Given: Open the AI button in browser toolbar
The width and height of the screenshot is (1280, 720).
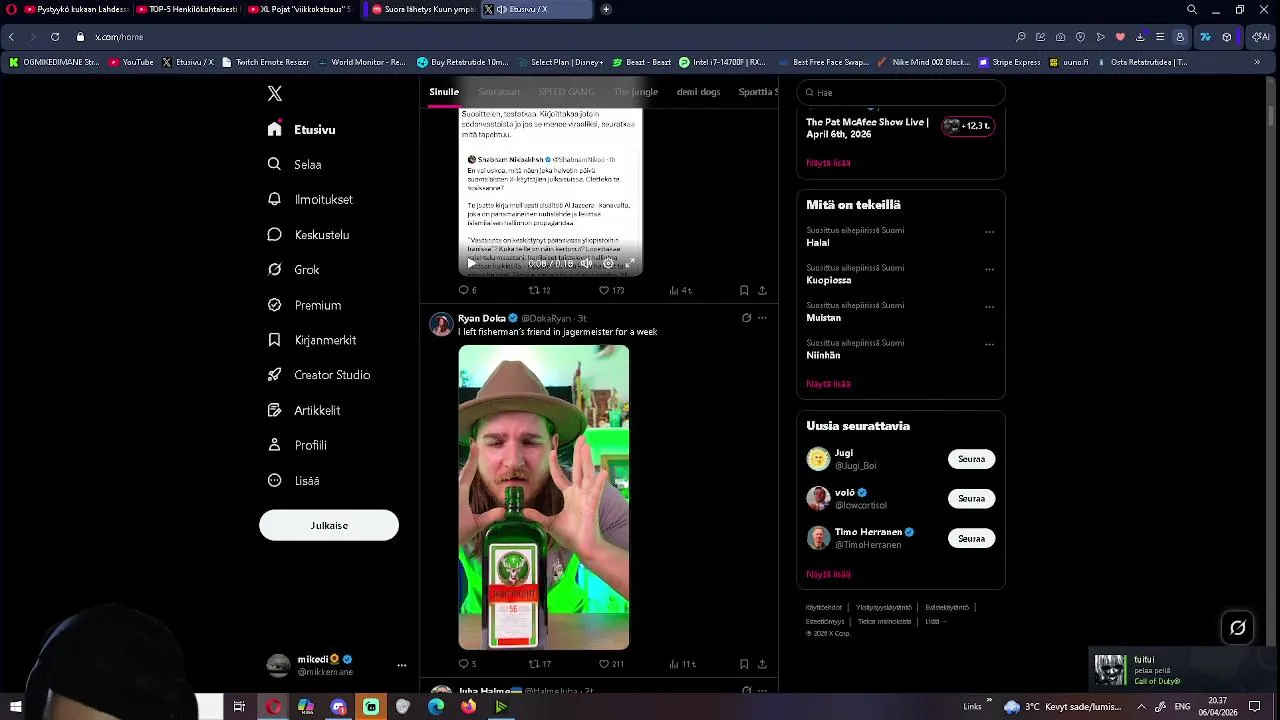Looking at the screenshot, I should tap(1261, 37).
